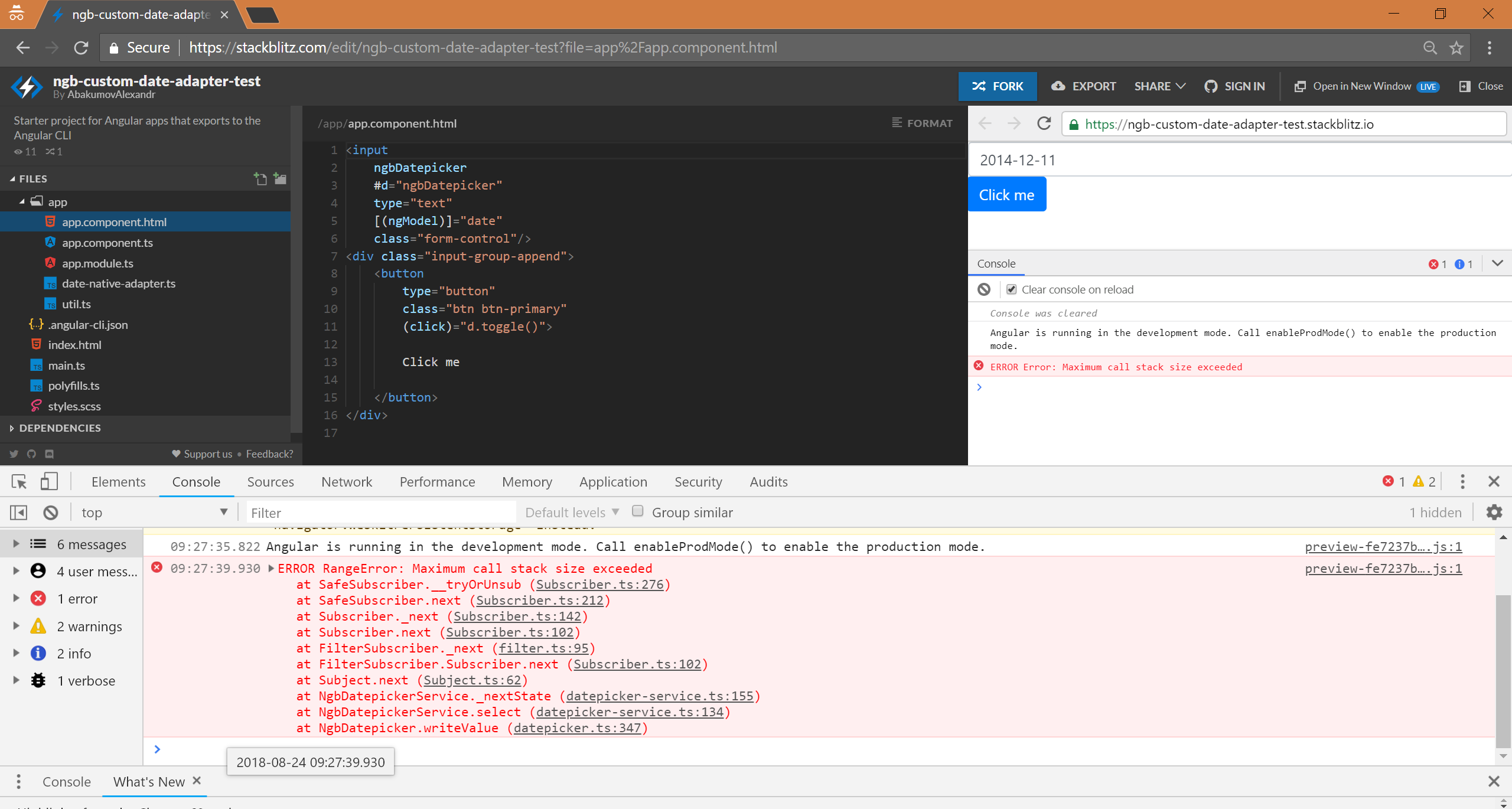Create a new folder in the FILES panel
1512x809 pixels.
click(279, 178)
